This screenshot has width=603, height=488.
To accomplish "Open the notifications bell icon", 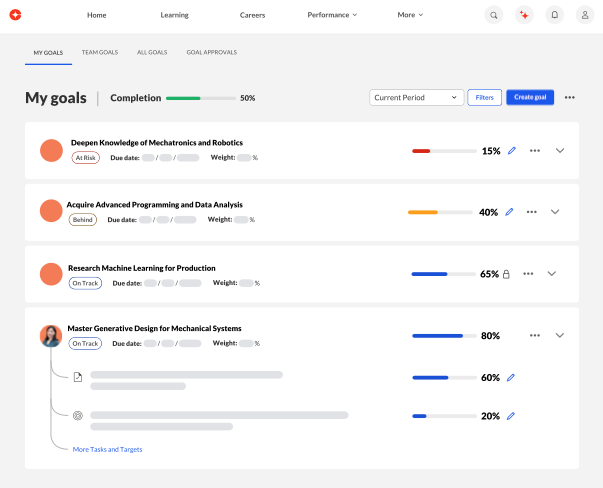I will (555, 15).
